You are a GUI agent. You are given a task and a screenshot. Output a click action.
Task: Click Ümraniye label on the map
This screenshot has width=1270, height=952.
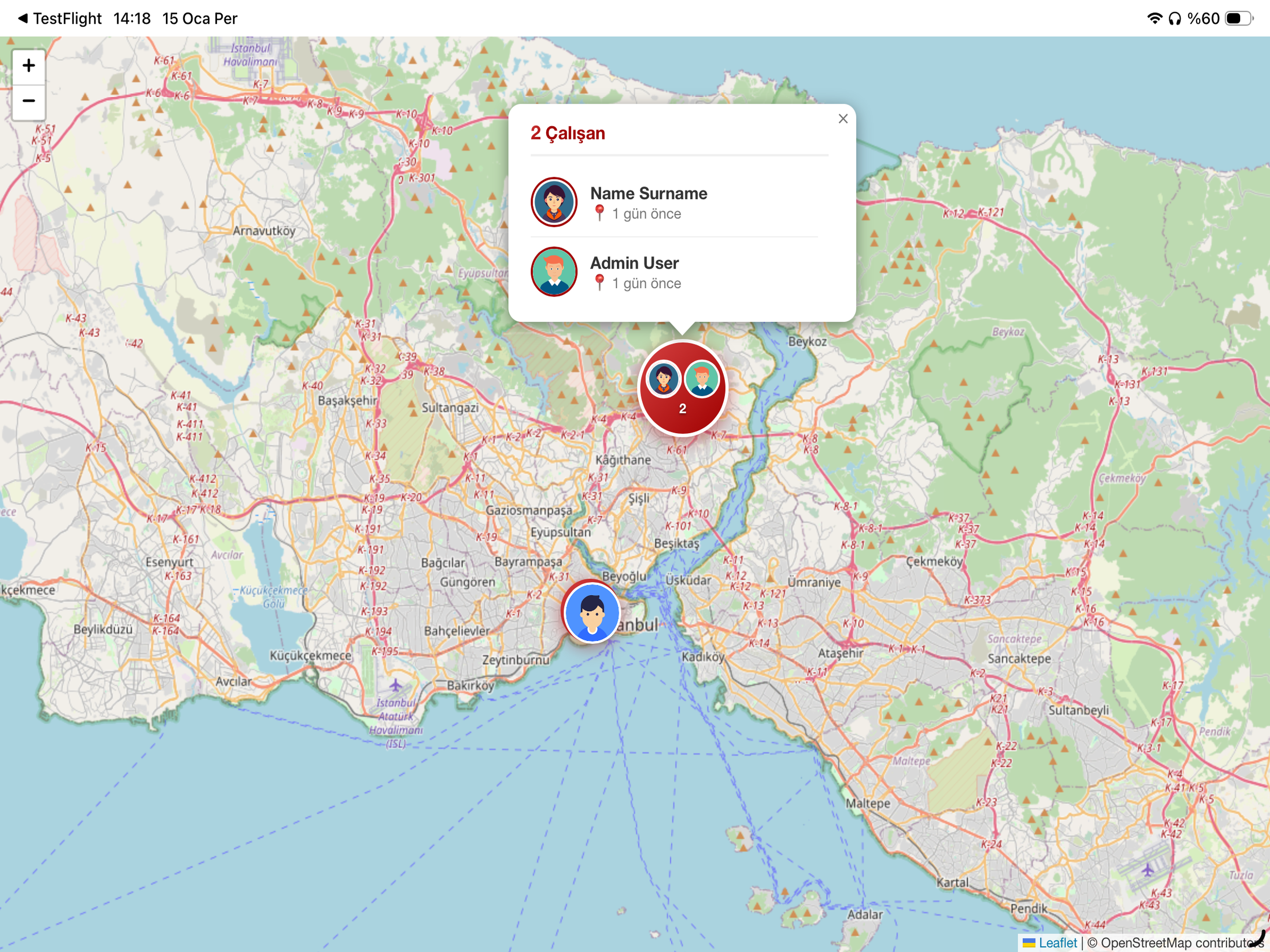[814, 582]
